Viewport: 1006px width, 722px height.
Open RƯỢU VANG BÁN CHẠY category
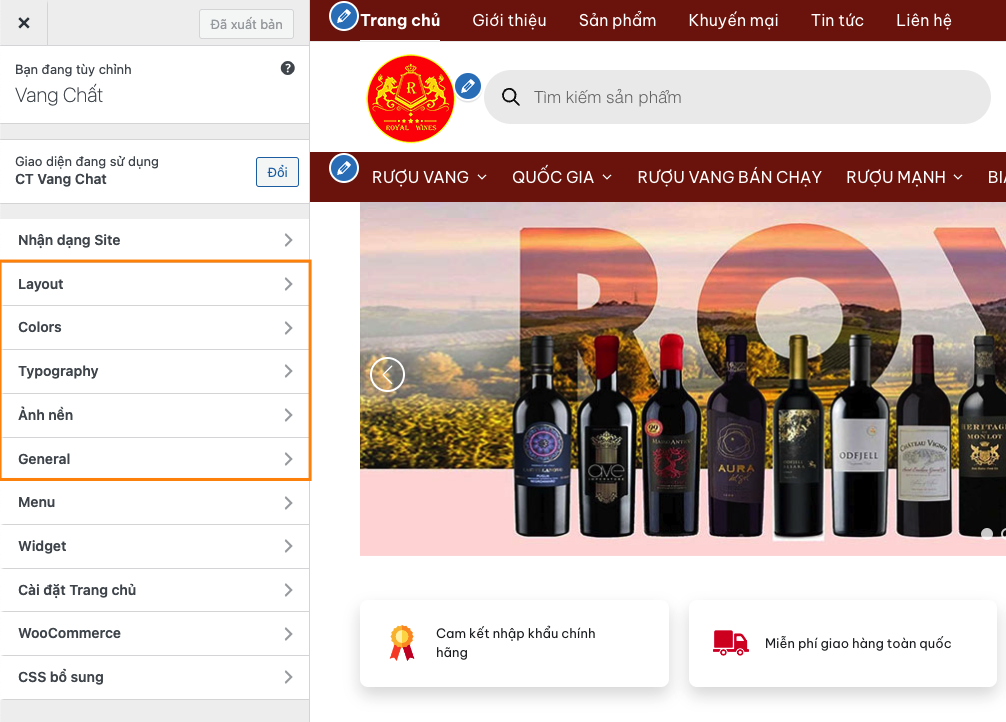(x=729, y=177)
